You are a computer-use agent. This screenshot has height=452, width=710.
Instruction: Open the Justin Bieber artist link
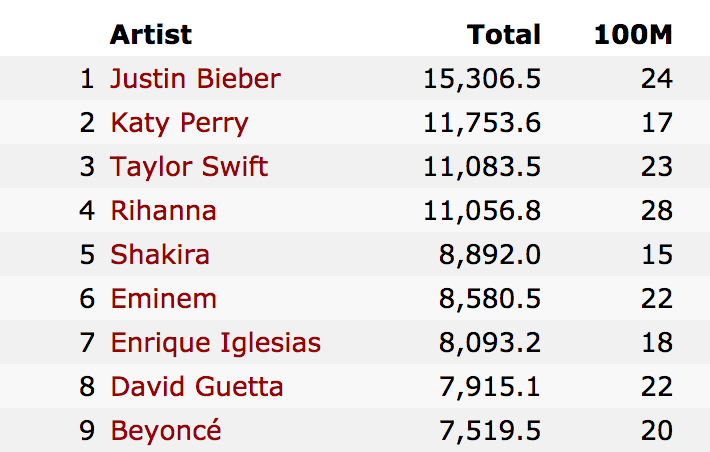tap(195, 79)
